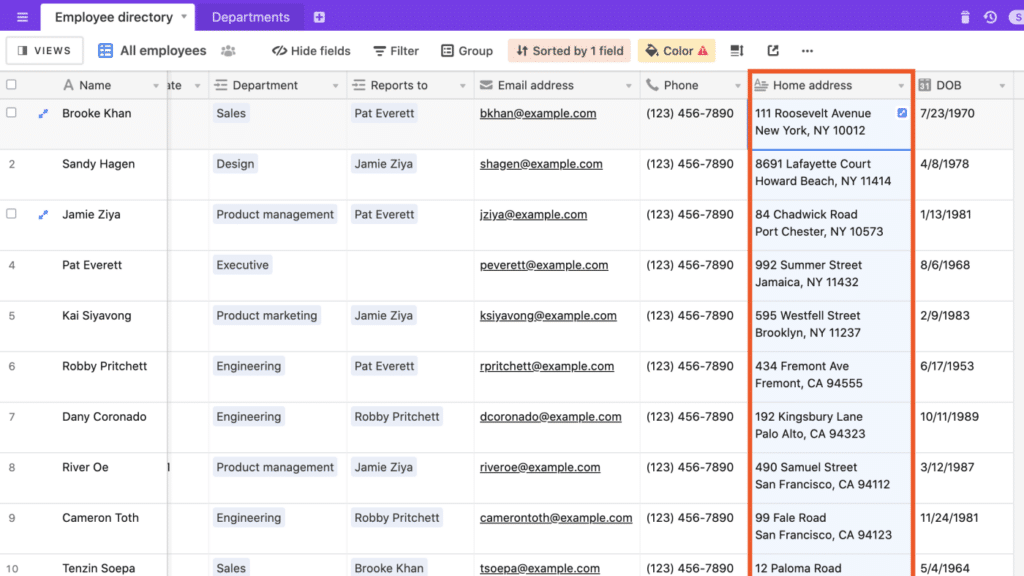Open the Sorted by 1 field menu
This screenshot has height=576, width=1024.
pyautogui.click(x=569, y=51)
